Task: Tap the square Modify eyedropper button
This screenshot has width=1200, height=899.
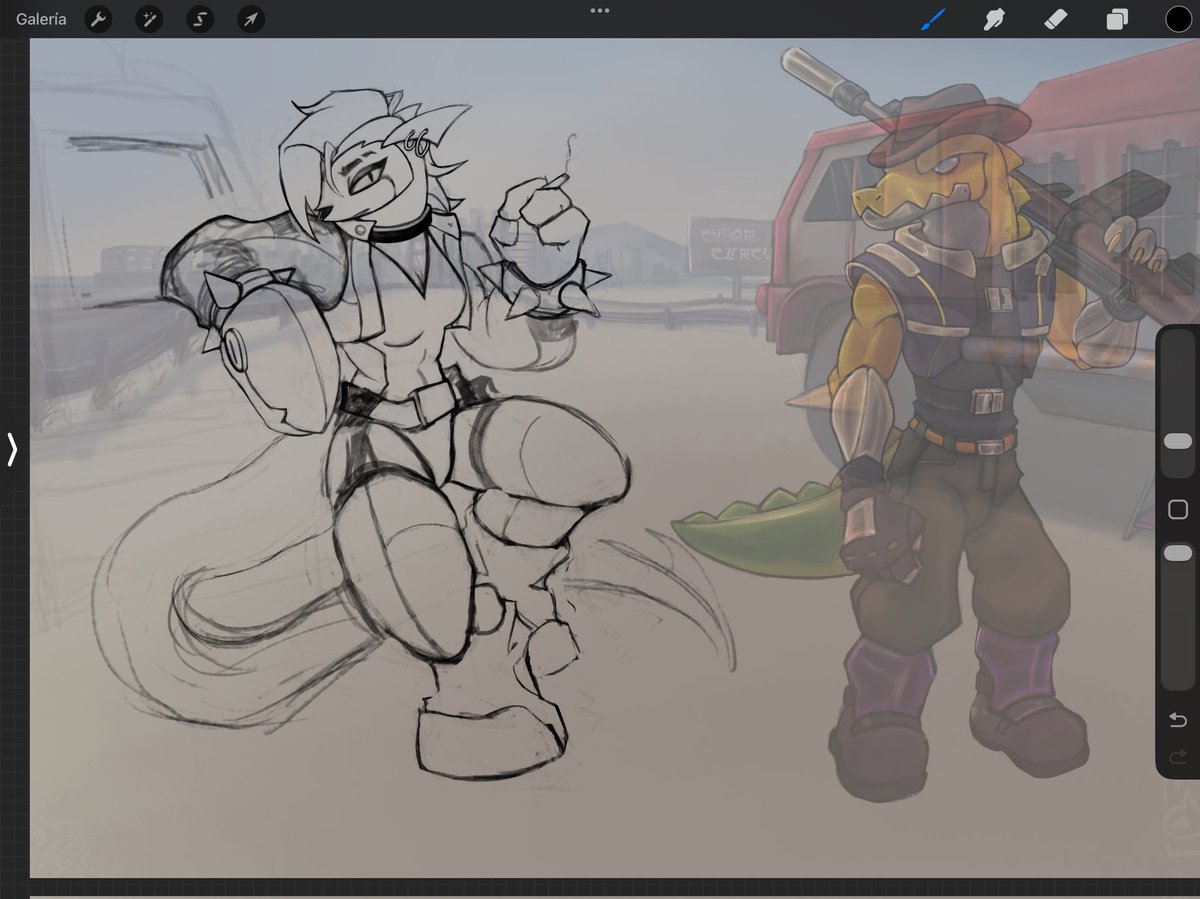Action: (x=1178, y=510)
